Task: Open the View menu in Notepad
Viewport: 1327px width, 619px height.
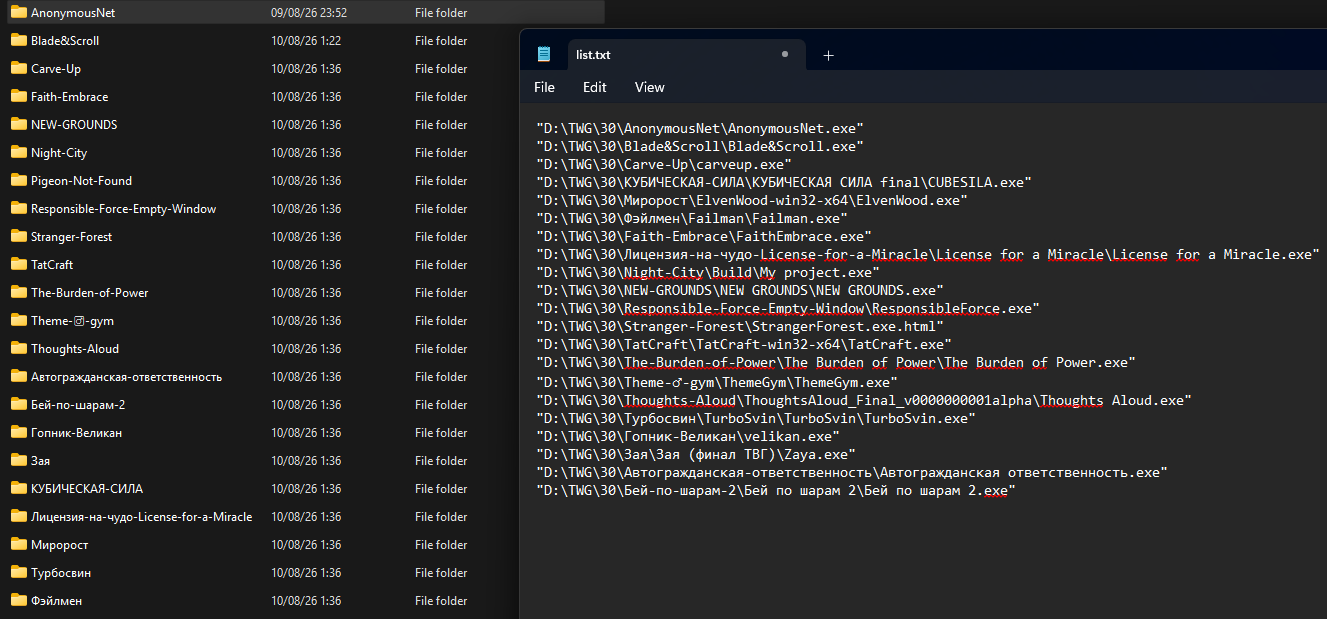Action: tap(650, 87)
